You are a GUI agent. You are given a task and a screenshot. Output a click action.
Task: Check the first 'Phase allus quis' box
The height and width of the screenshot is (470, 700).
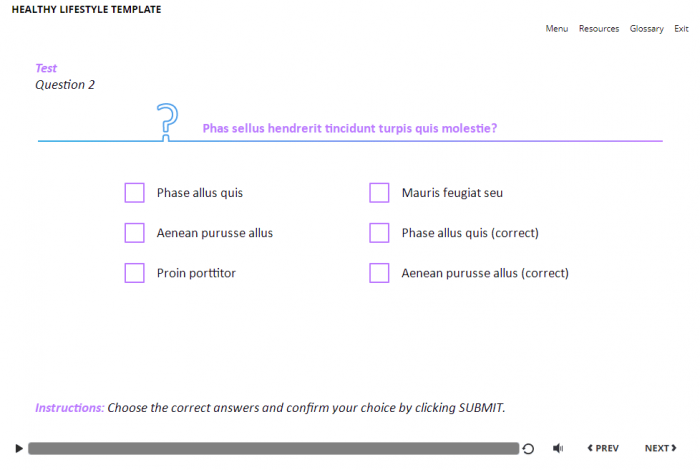135,193
